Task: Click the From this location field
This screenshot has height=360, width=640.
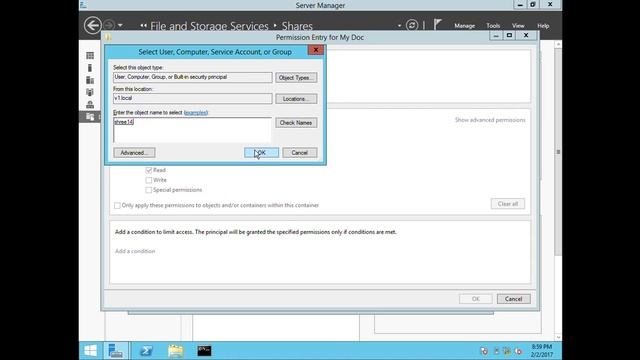Action: pyautogui.click(x=192, y=98)
